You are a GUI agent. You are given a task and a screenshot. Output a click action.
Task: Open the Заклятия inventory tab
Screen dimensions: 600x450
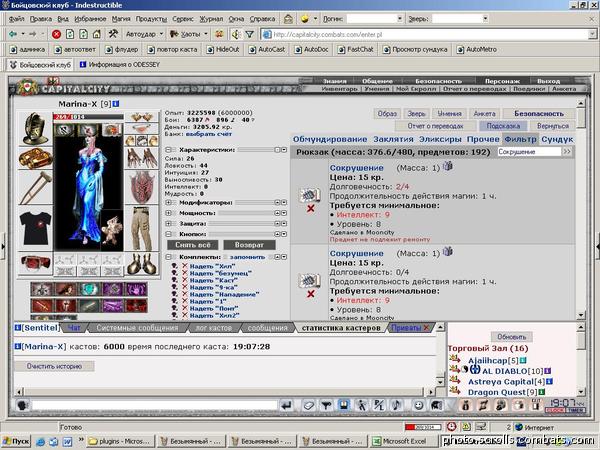[x=393, y=139]
